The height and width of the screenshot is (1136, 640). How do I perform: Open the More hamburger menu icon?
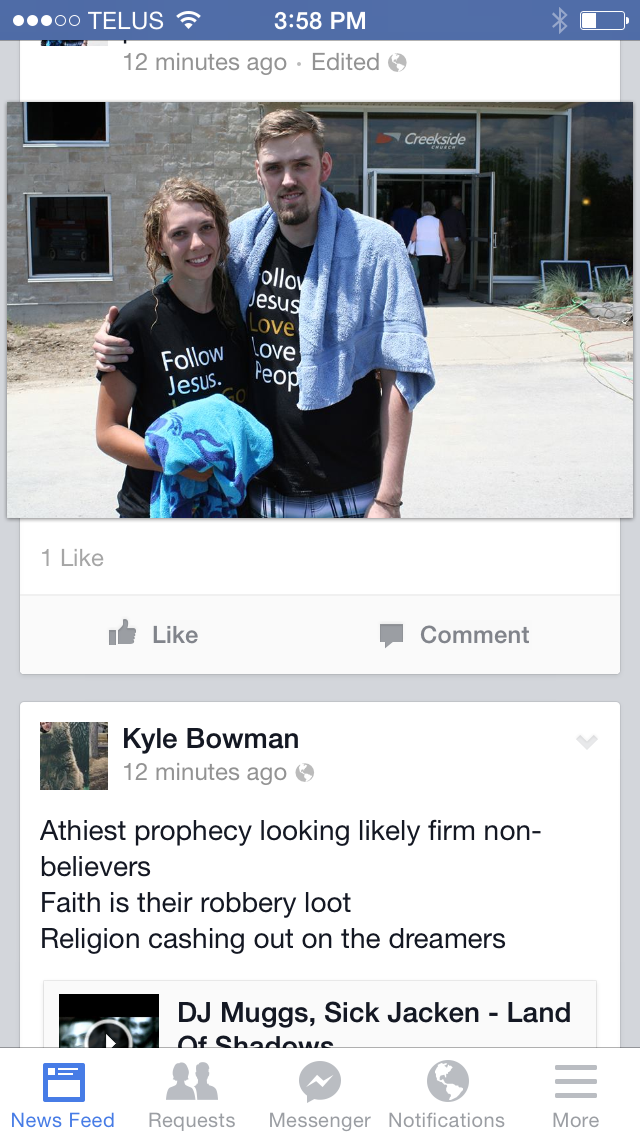pyautogui.click(x=575, y=1082)
